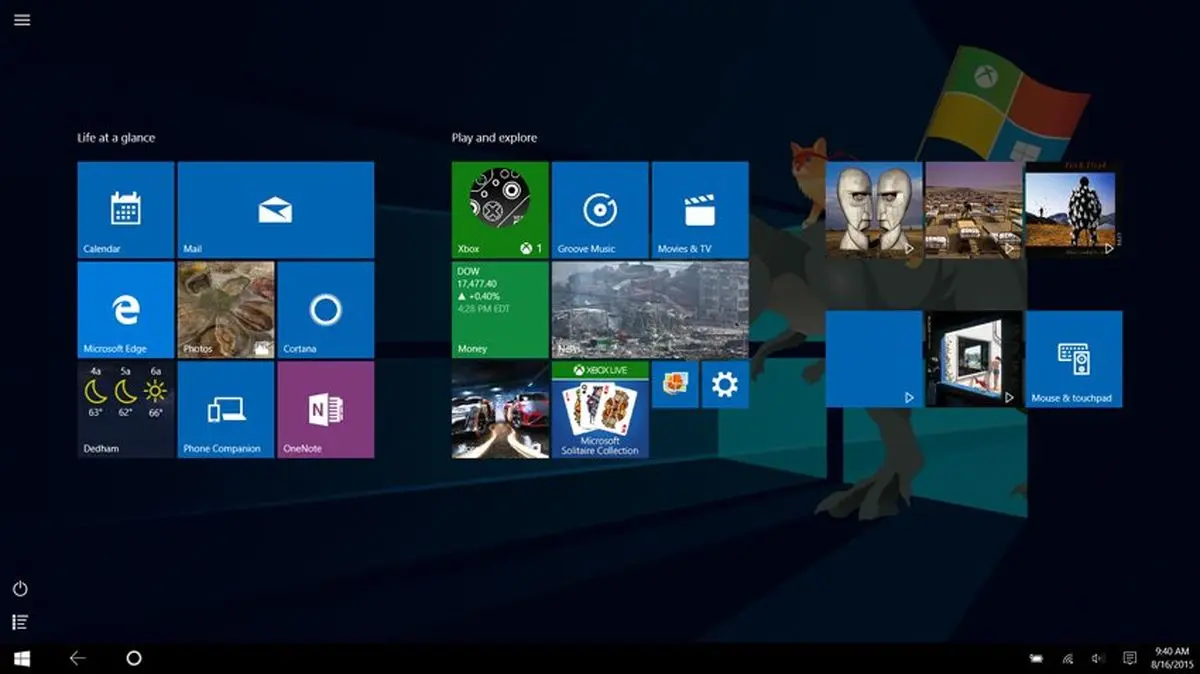
Task: Open the Power options button
Action: coord(20,589)
